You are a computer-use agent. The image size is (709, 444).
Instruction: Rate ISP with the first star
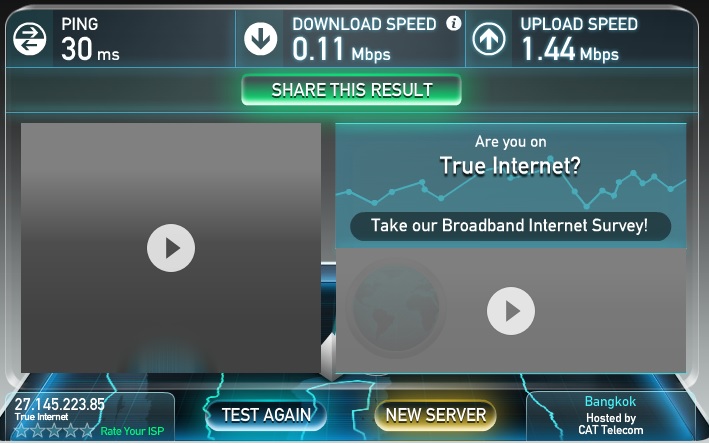click(21, 430)
